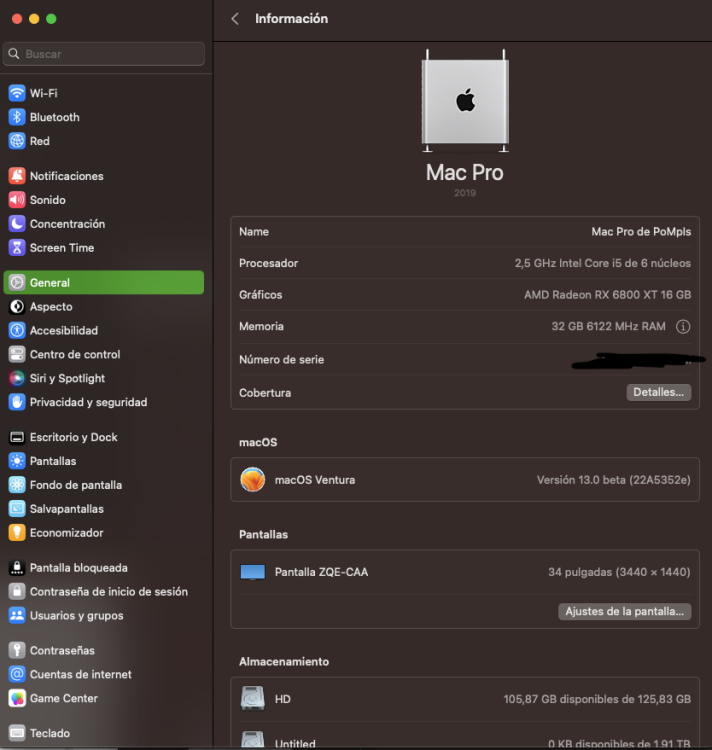712x750 pixels.
Task: Click Versión 13.0 beta text
Action: point(613,480)
